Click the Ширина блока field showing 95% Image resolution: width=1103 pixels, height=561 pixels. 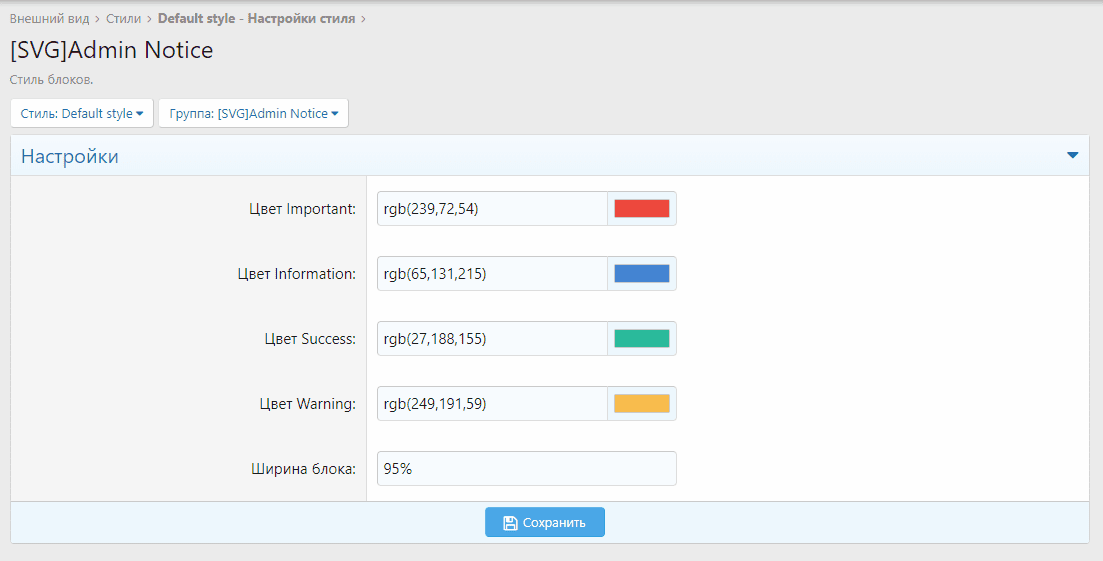click(526, 469)
